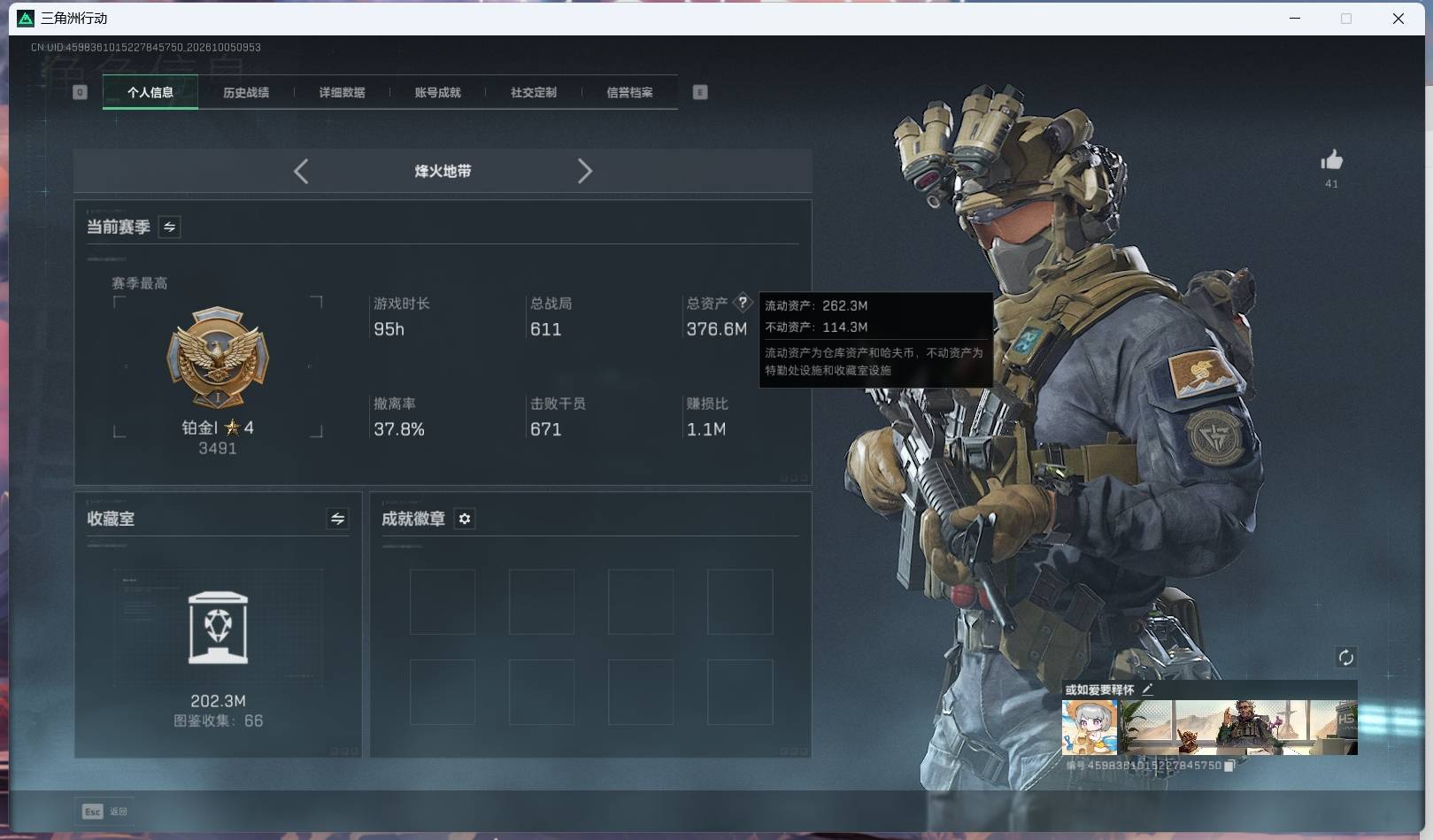Viewport: 1433px width, 840px height.
Task: Open the 账号成就 tab
Action: click(437, 92)
